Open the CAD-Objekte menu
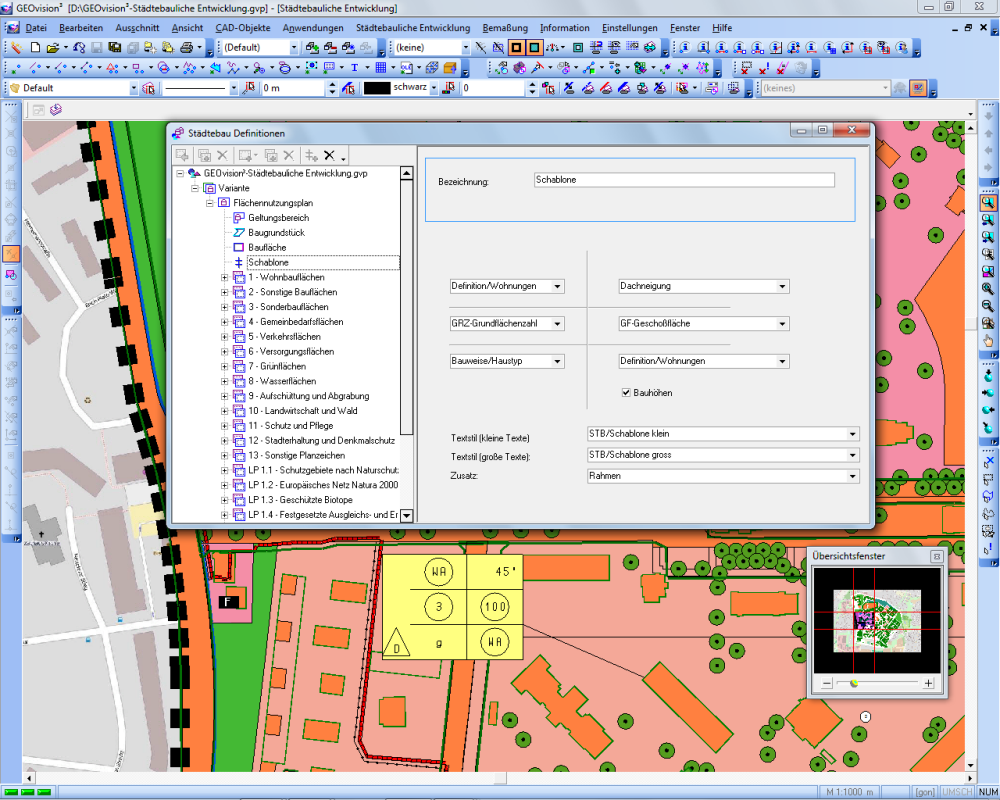This screenshot has width=1000, height=800. 242,28
